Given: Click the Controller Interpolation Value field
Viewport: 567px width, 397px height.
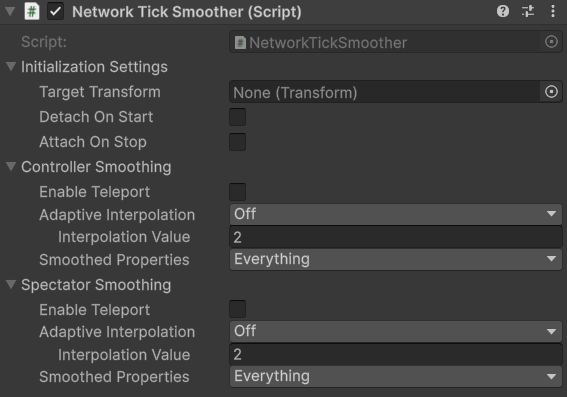Looking at the screenshot, I should click(x=396, y=237).
